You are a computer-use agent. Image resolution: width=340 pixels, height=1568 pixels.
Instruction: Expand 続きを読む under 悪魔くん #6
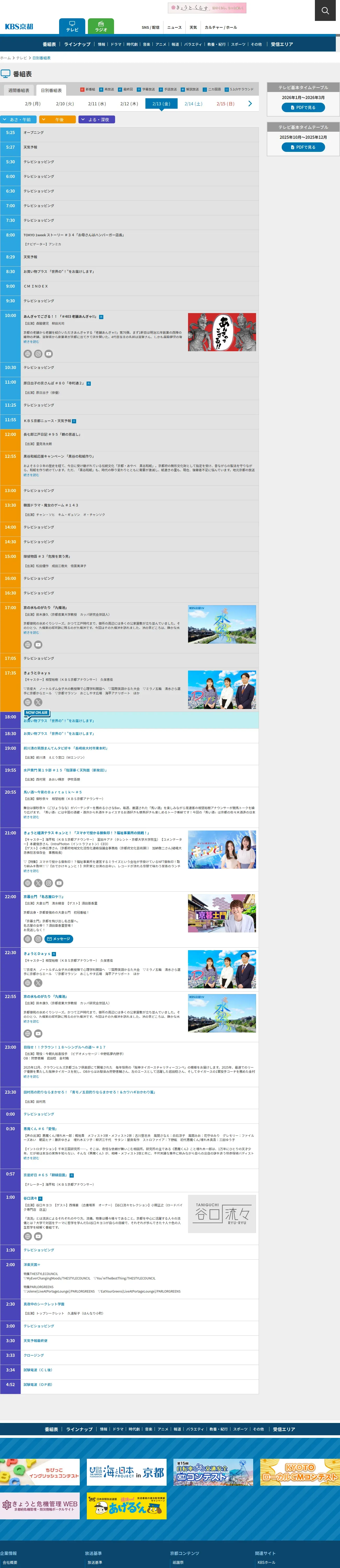pos(31,1158)
